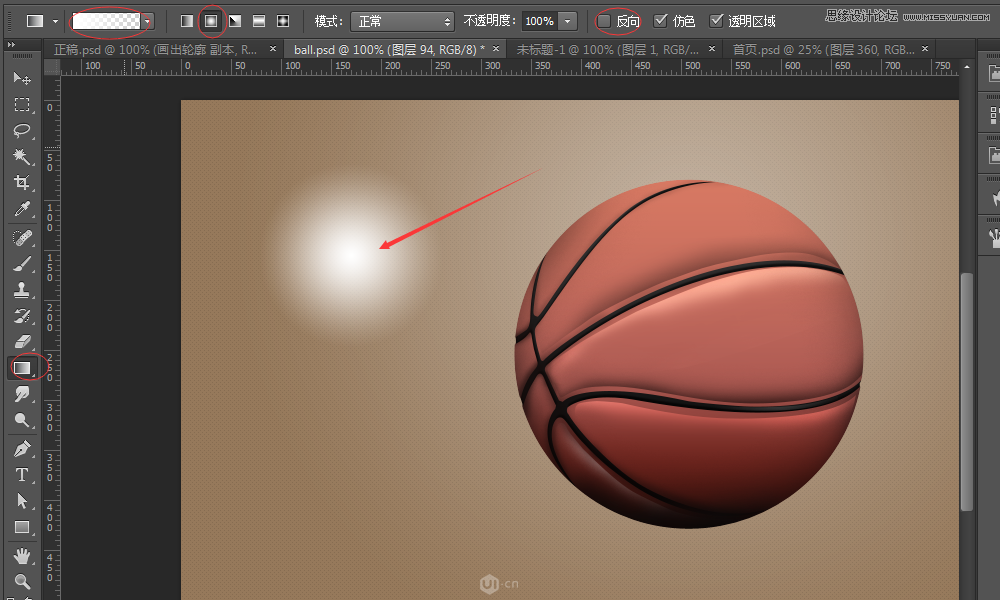The width and height of the screenshot is (1000, 600).
Task: Open the opacity slider dropdown arrow
Action: 567,21
